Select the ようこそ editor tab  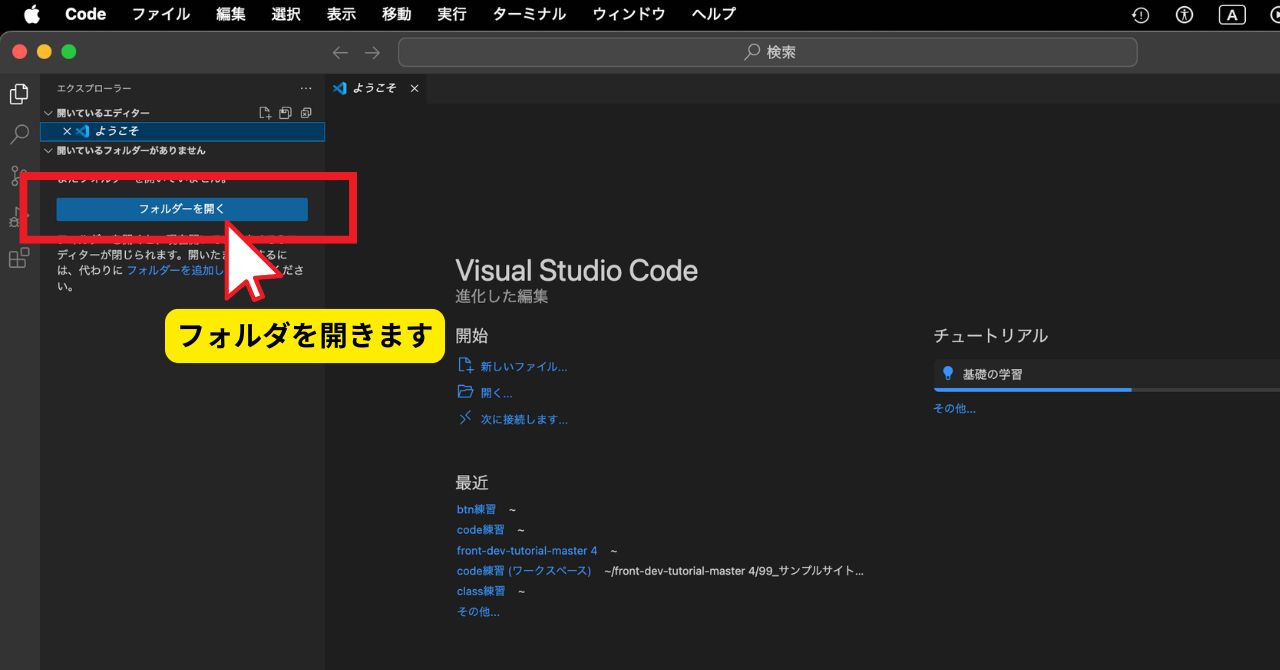pyautogui.click(x=376, y=88)
